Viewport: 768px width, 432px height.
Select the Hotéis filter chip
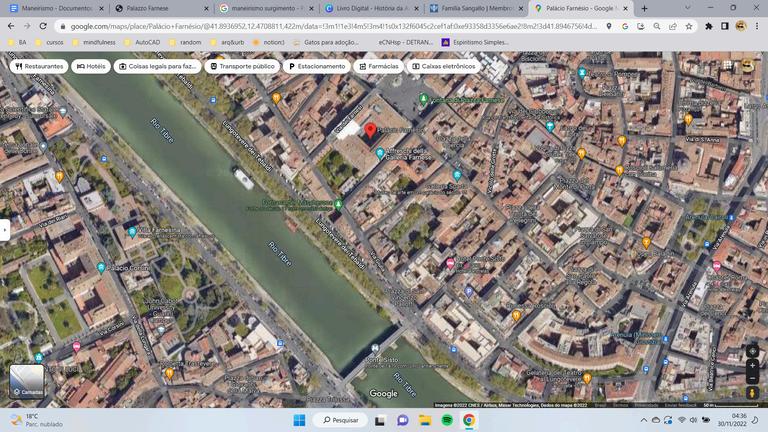pos(91,66)
